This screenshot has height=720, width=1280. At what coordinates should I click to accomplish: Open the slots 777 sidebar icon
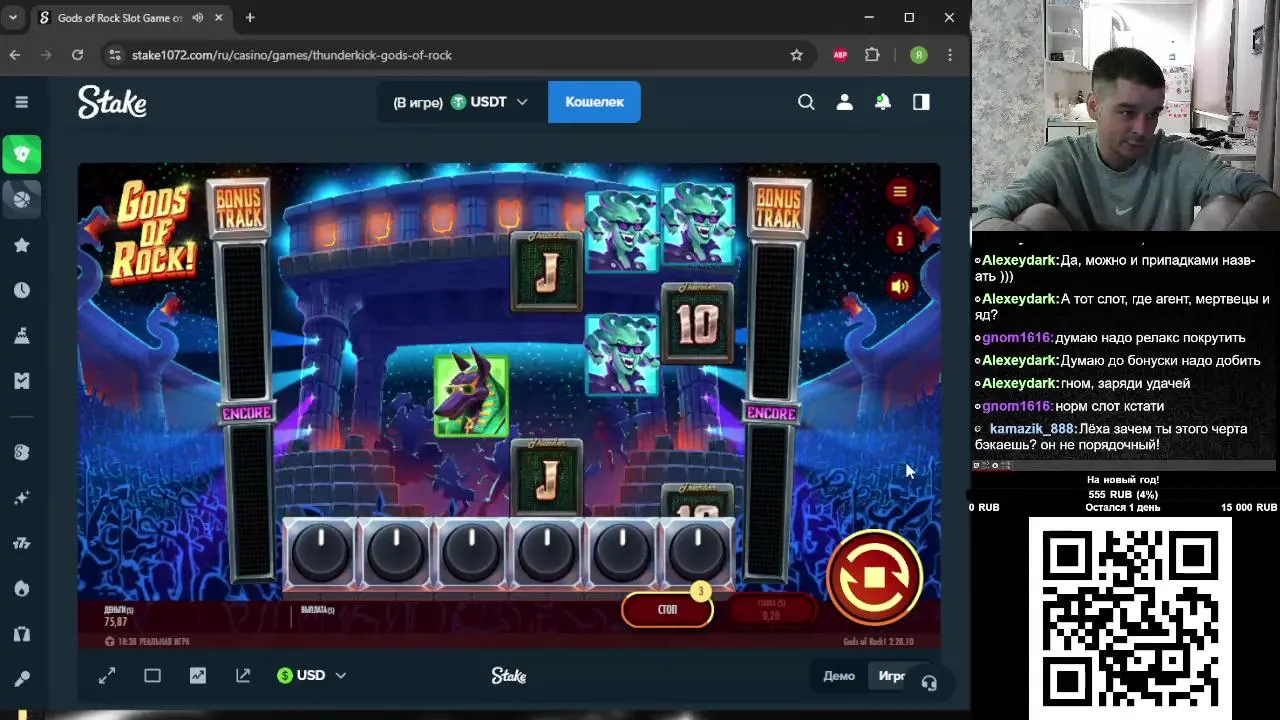coord(21,543)
